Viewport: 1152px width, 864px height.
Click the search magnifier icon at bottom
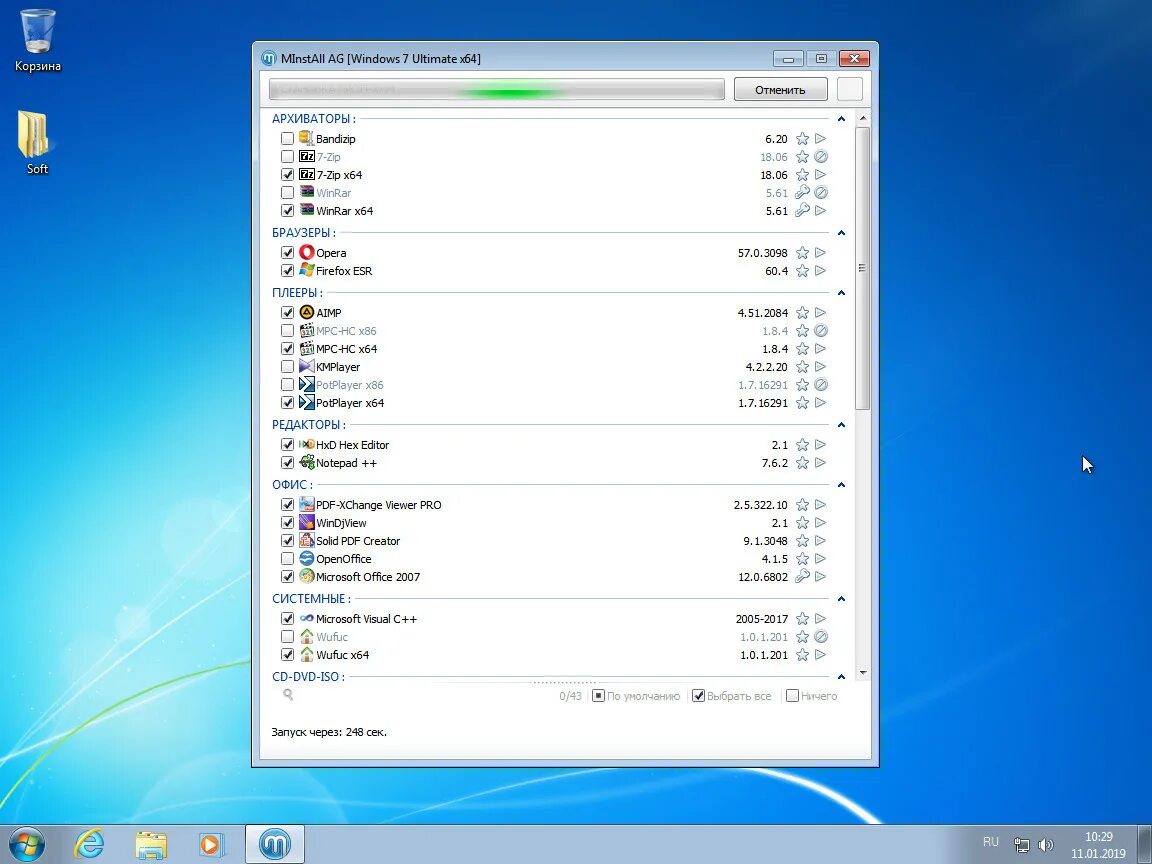click(x=288, y=694)
